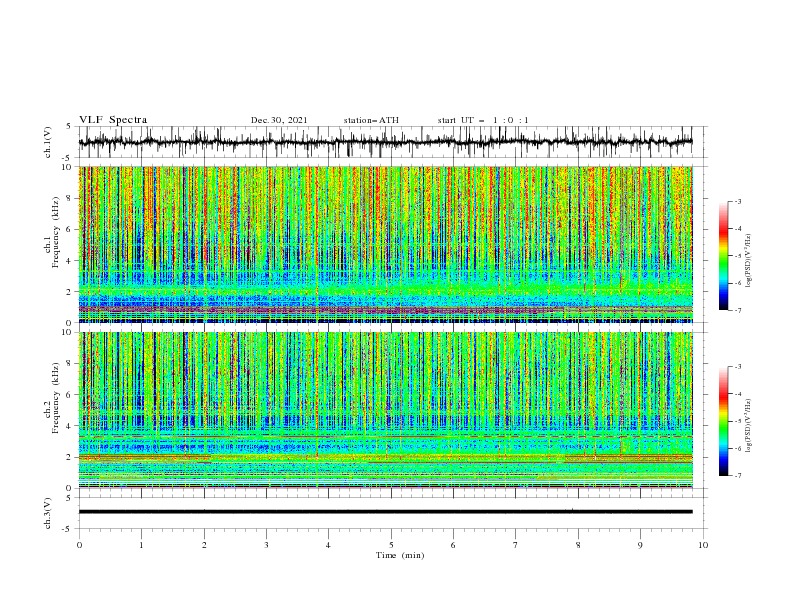This screenshot has width=792, height=612.
Task: Click inside the ch.2 spectrogram panel
Action: click(x=386, y=410)
